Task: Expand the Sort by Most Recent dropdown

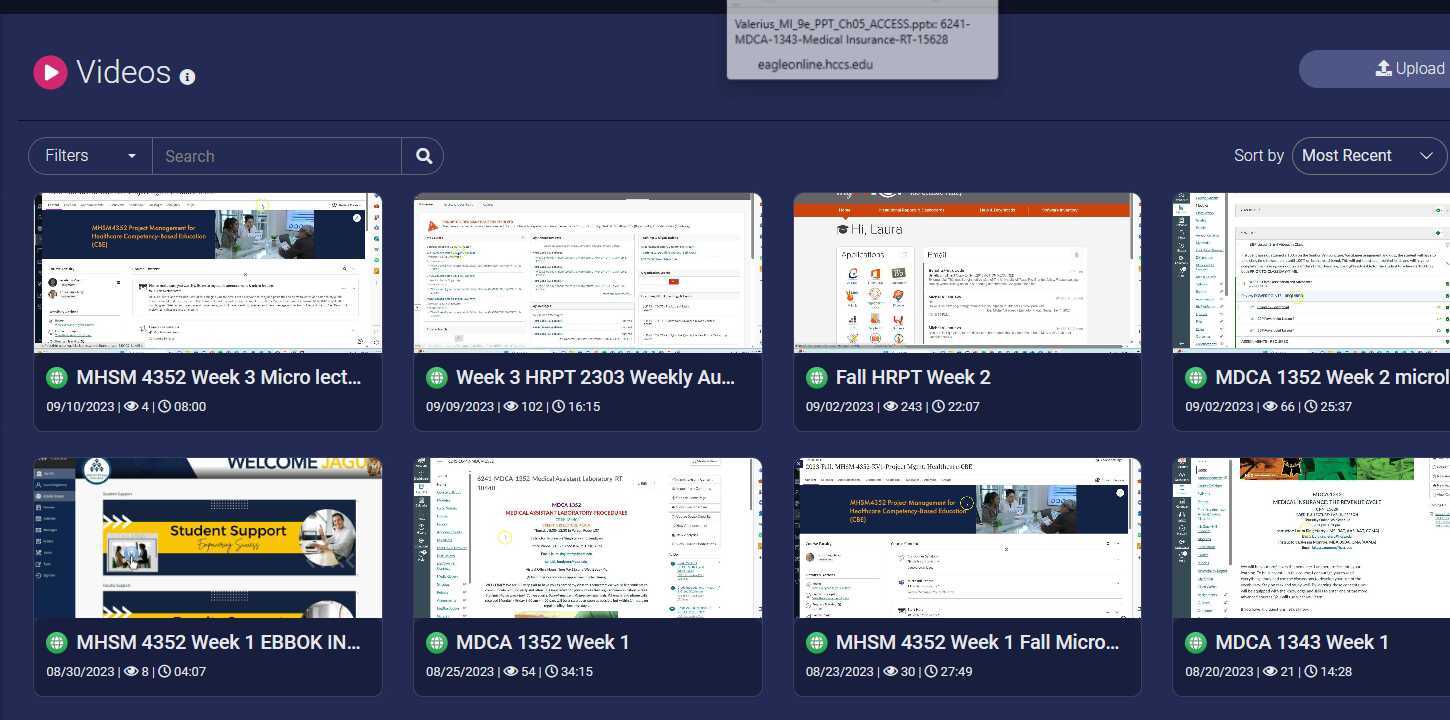Action: 1369,155
